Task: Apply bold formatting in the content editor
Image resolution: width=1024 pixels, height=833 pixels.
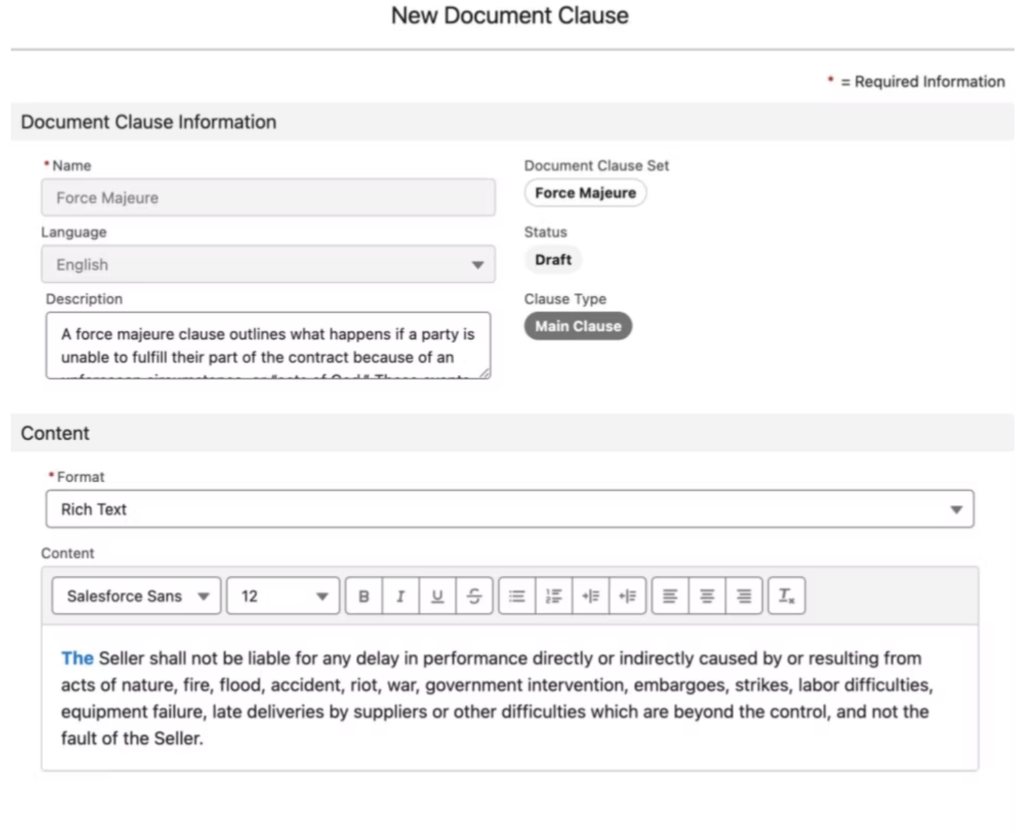Action: coord(363,596)
